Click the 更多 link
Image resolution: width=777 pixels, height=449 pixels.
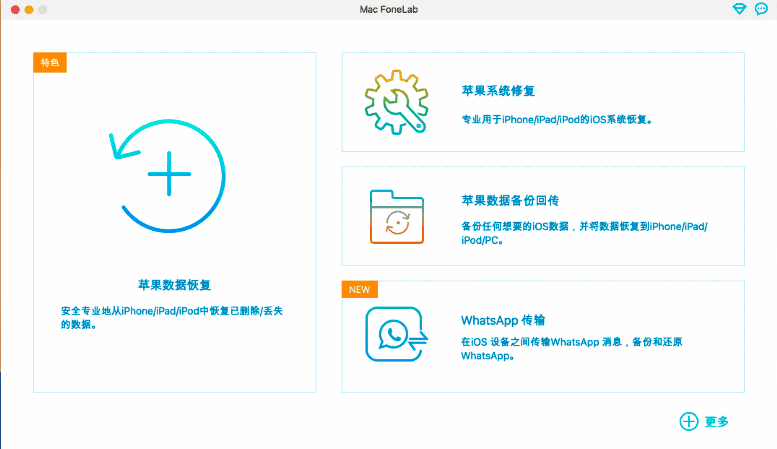717,422
